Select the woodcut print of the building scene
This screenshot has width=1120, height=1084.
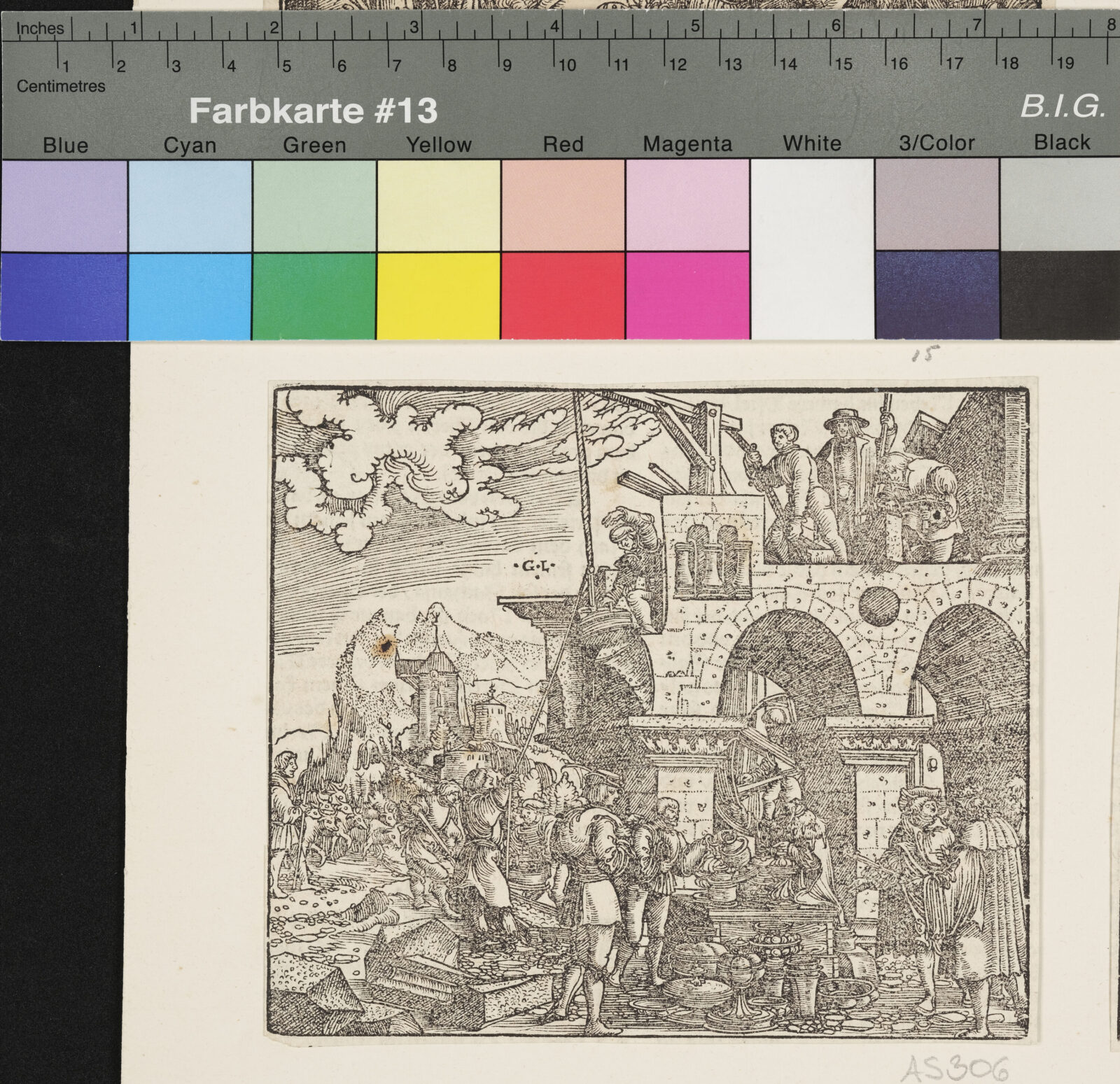pos(650,711)
